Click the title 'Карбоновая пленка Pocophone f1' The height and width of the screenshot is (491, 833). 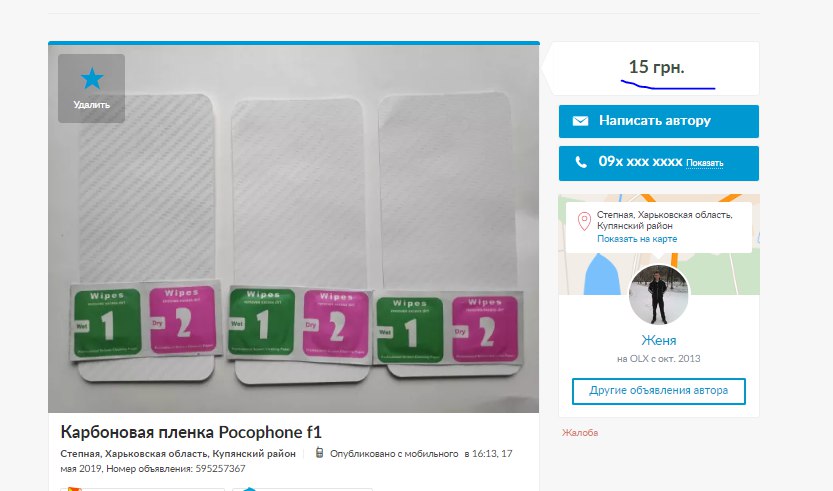[x=191, y=432]
